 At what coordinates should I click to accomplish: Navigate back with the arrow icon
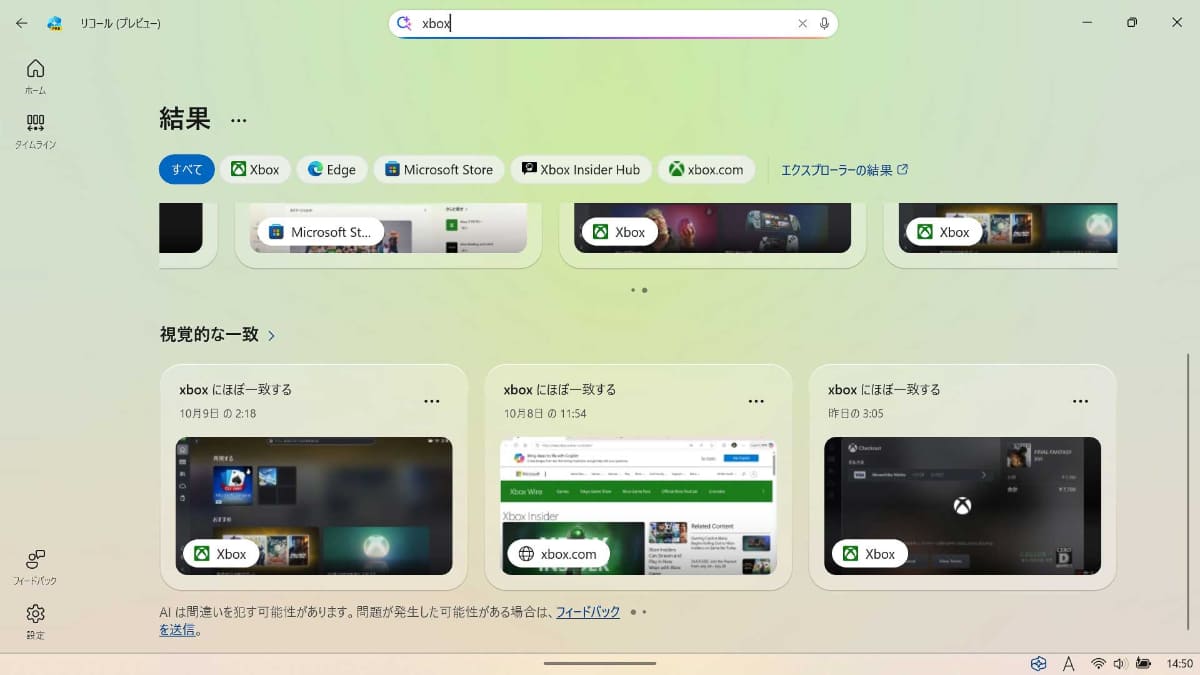(20, 22)
